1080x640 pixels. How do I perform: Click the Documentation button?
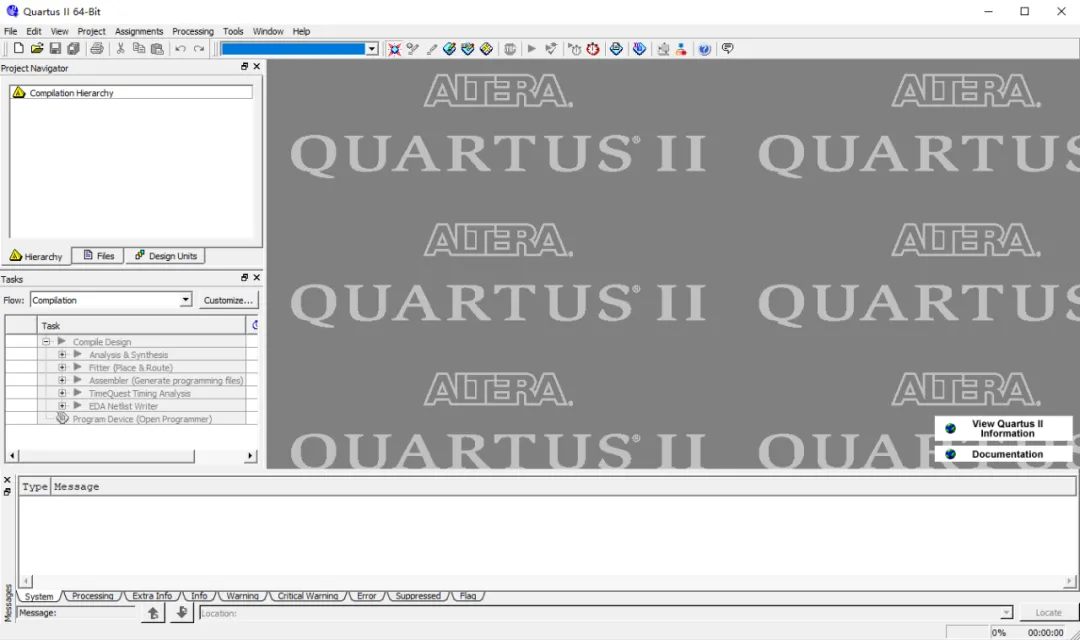point(1004,454)
